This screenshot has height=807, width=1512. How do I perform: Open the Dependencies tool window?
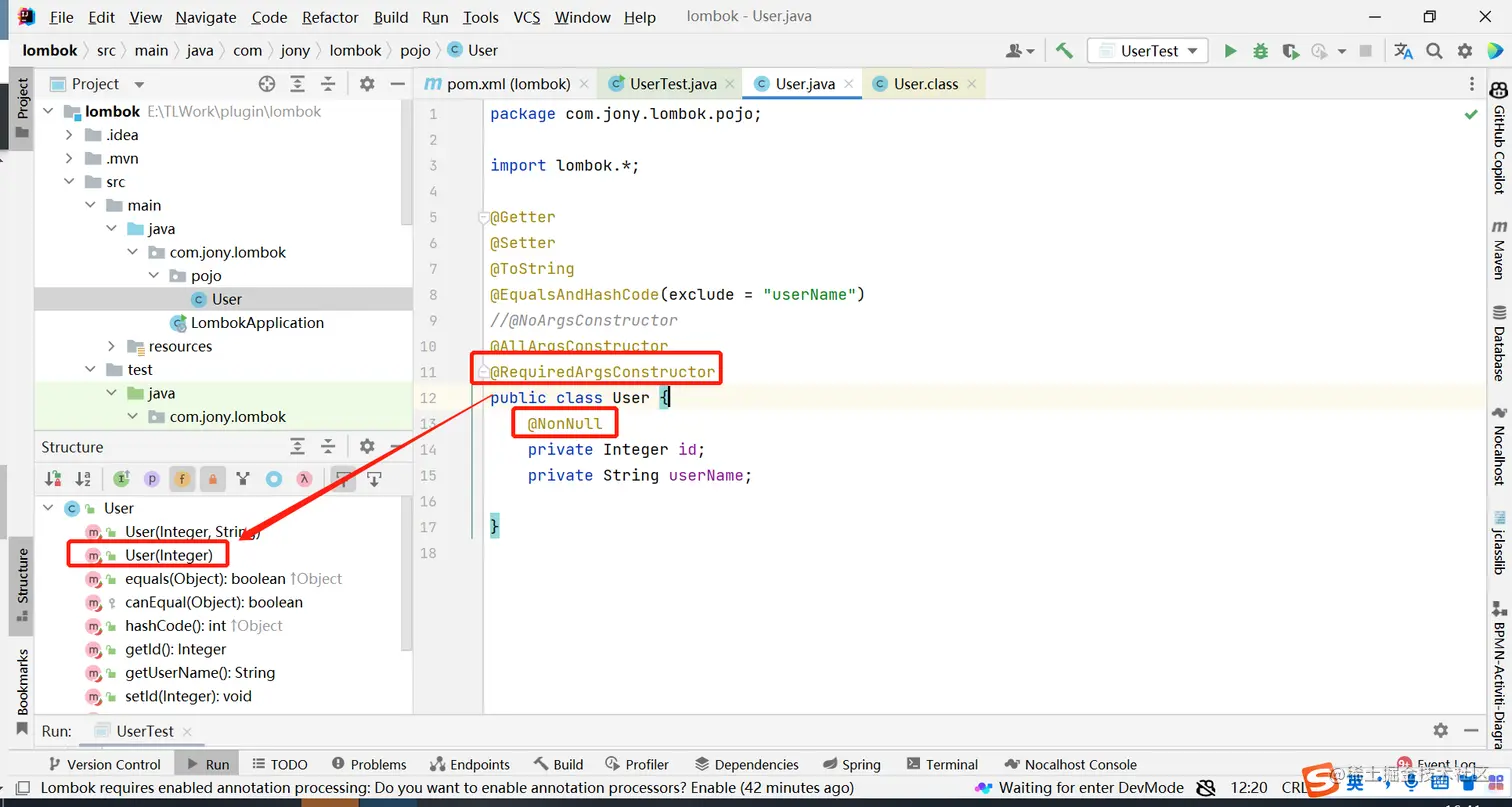(746, 764)
